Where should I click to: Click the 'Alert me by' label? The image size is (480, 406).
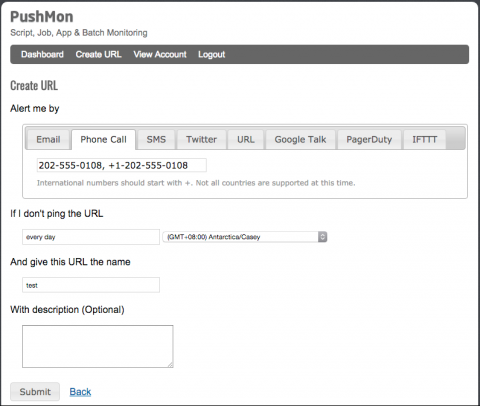[35, 109]
